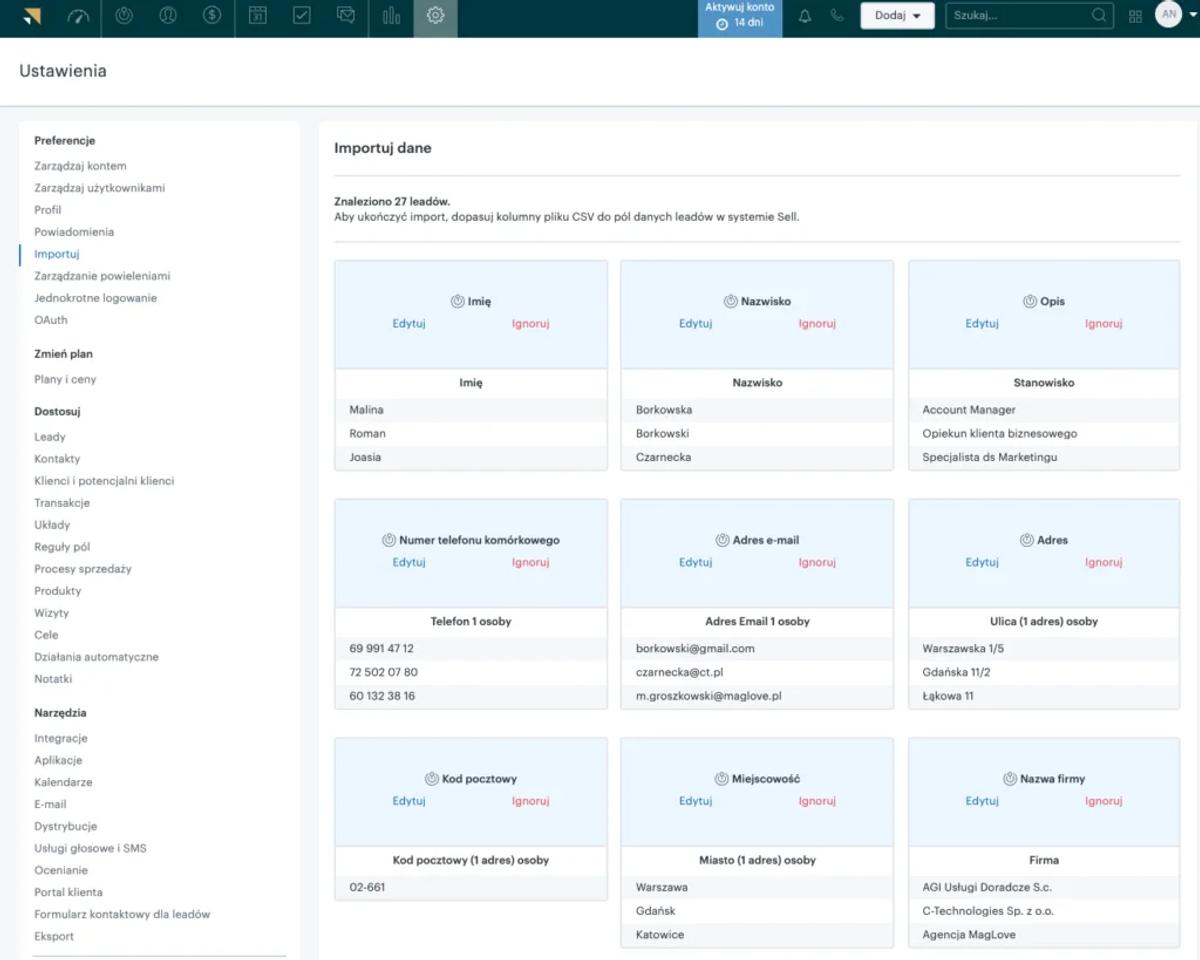This screenshot has height=960, width=1200.
Task: Open the Deals dollar icon in top bar
Action: pos(212,16)
